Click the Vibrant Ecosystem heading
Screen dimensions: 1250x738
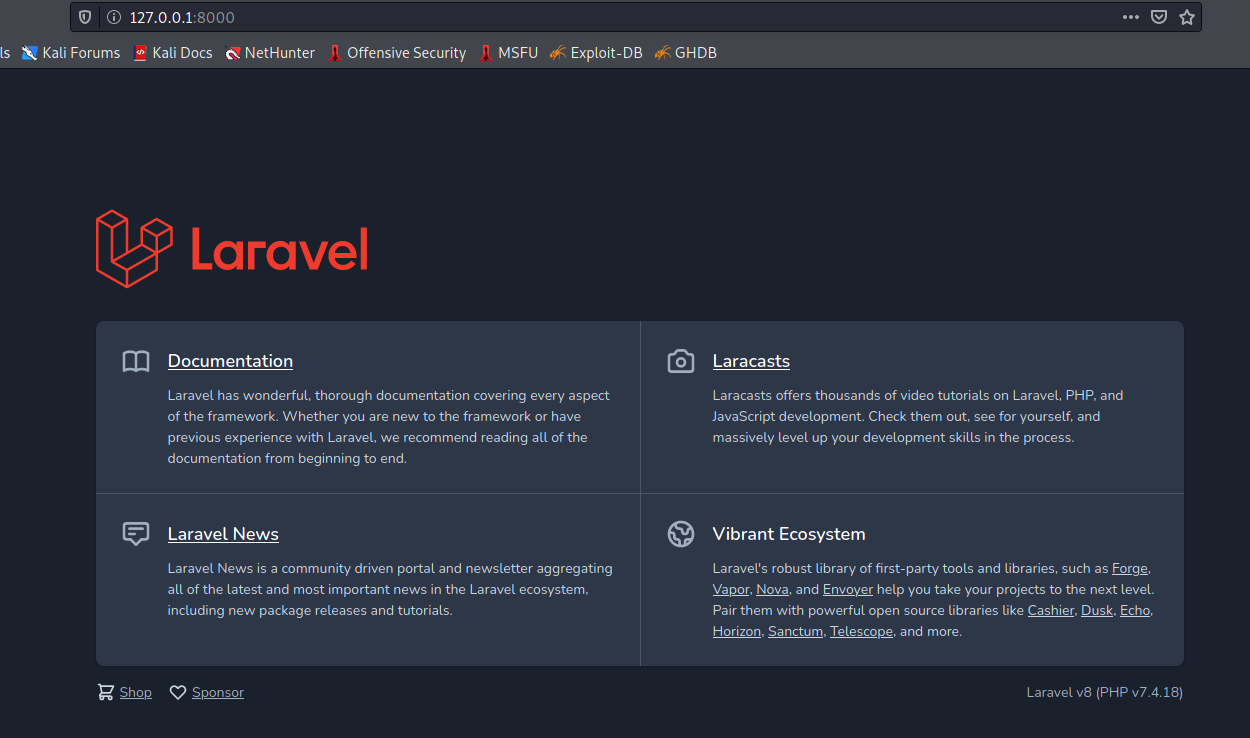pyautogui.click(x=789, y=534)
